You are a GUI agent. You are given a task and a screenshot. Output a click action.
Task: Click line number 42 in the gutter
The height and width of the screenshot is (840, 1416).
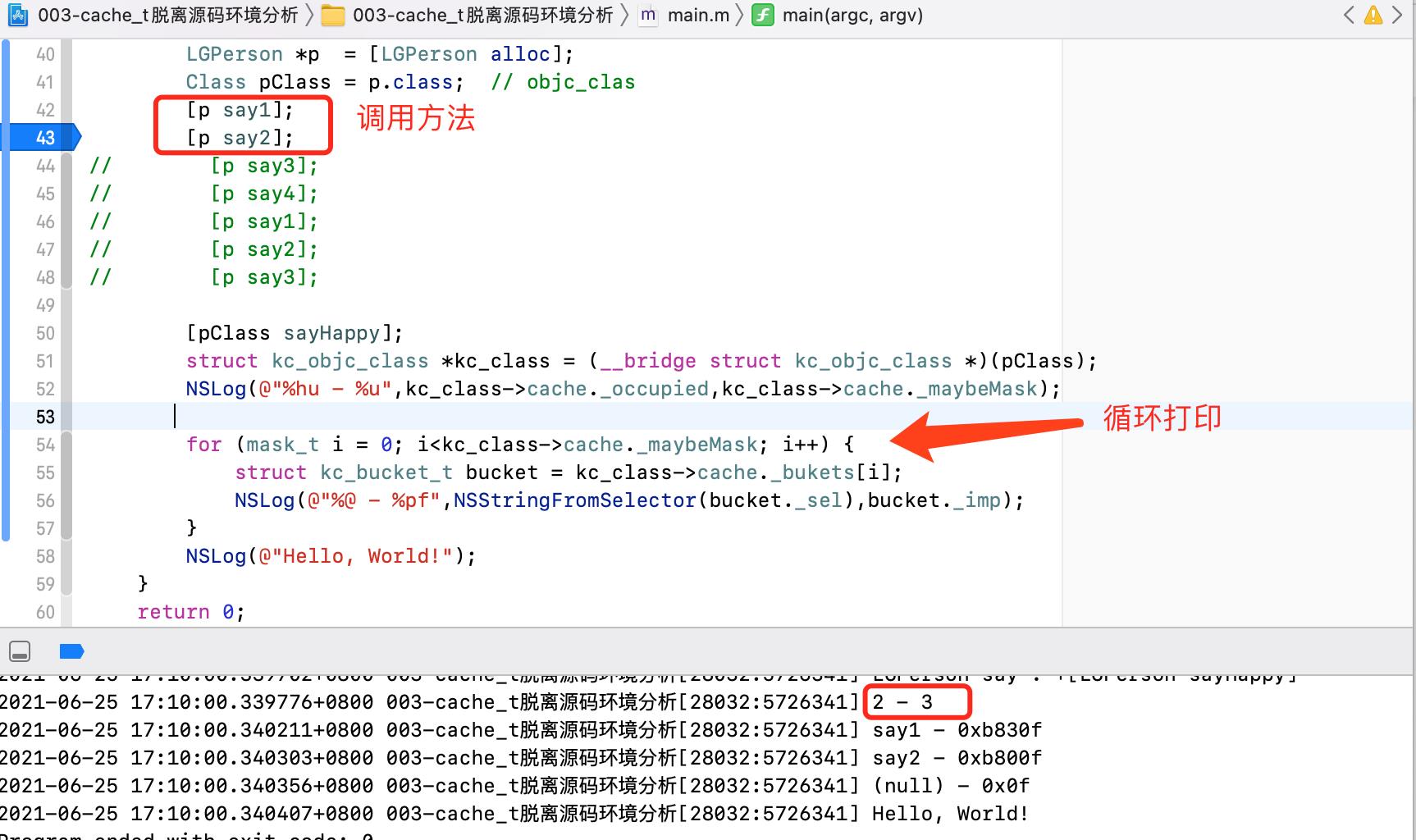tap(45, 110)
